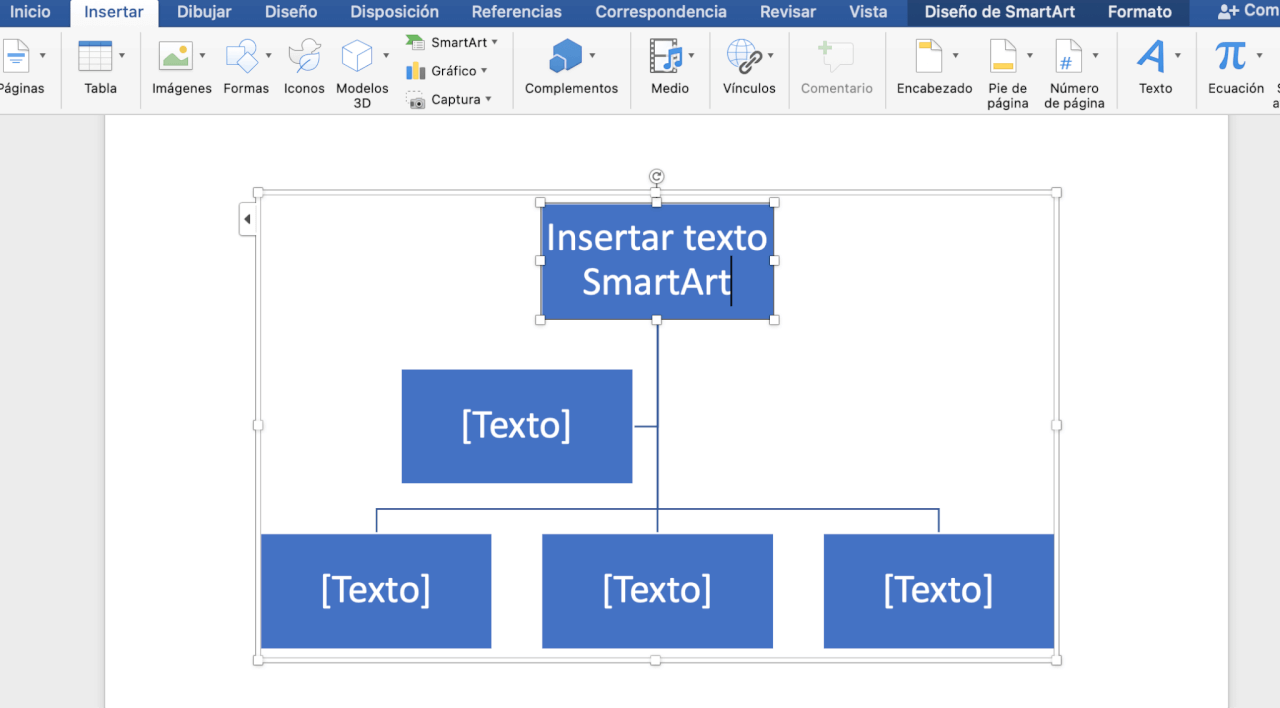
Task: Switch to the Formato tab
Action: point(1139,12)
